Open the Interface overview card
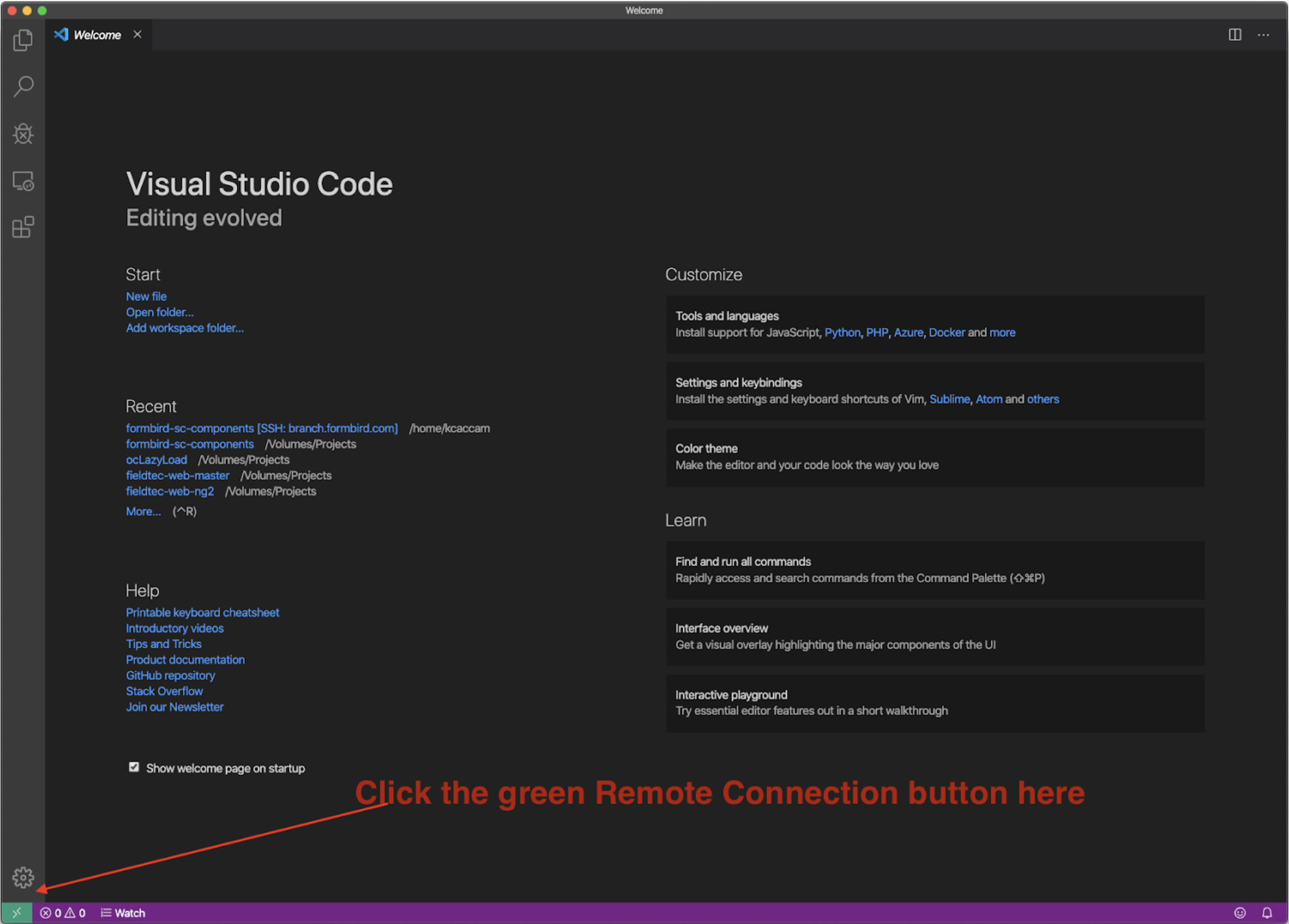Screen dimensions: 1289x924 pyautogui.click(x=935, y=636)
